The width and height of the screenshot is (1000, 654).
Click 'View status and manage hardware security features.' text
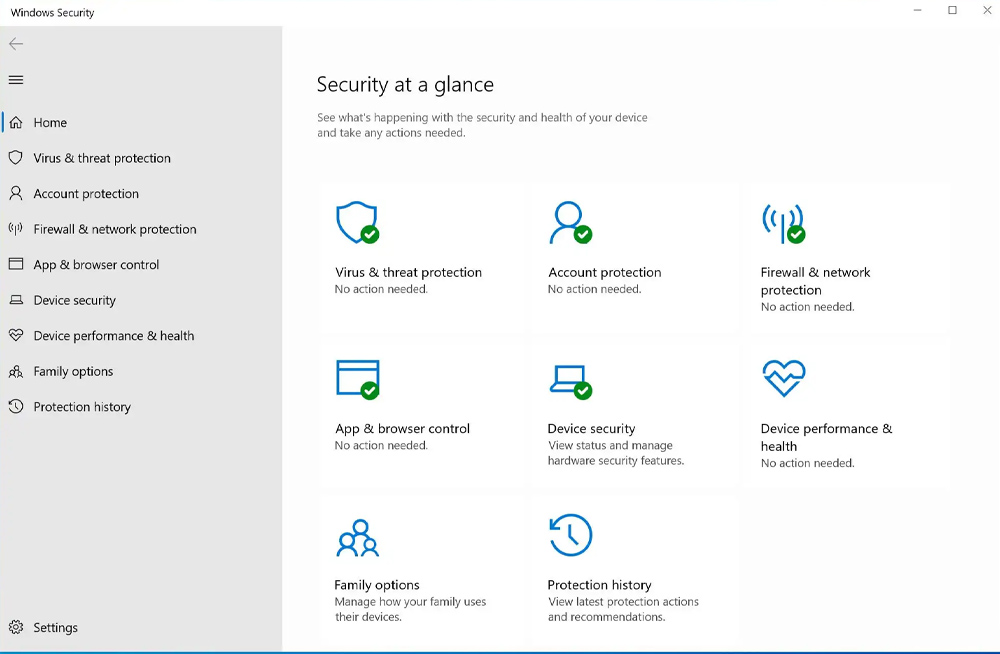coord(615,453)
